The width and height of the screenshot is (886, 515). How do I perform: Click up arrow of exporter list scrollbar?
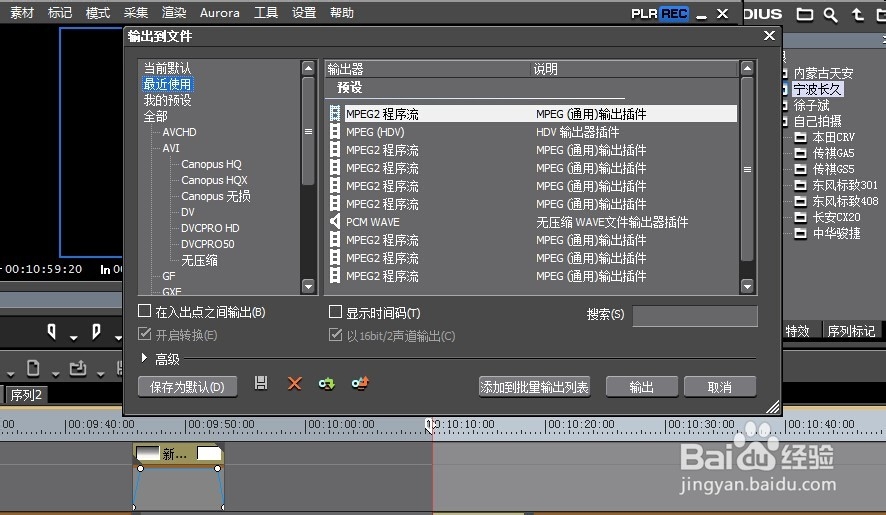coord(747,68)
